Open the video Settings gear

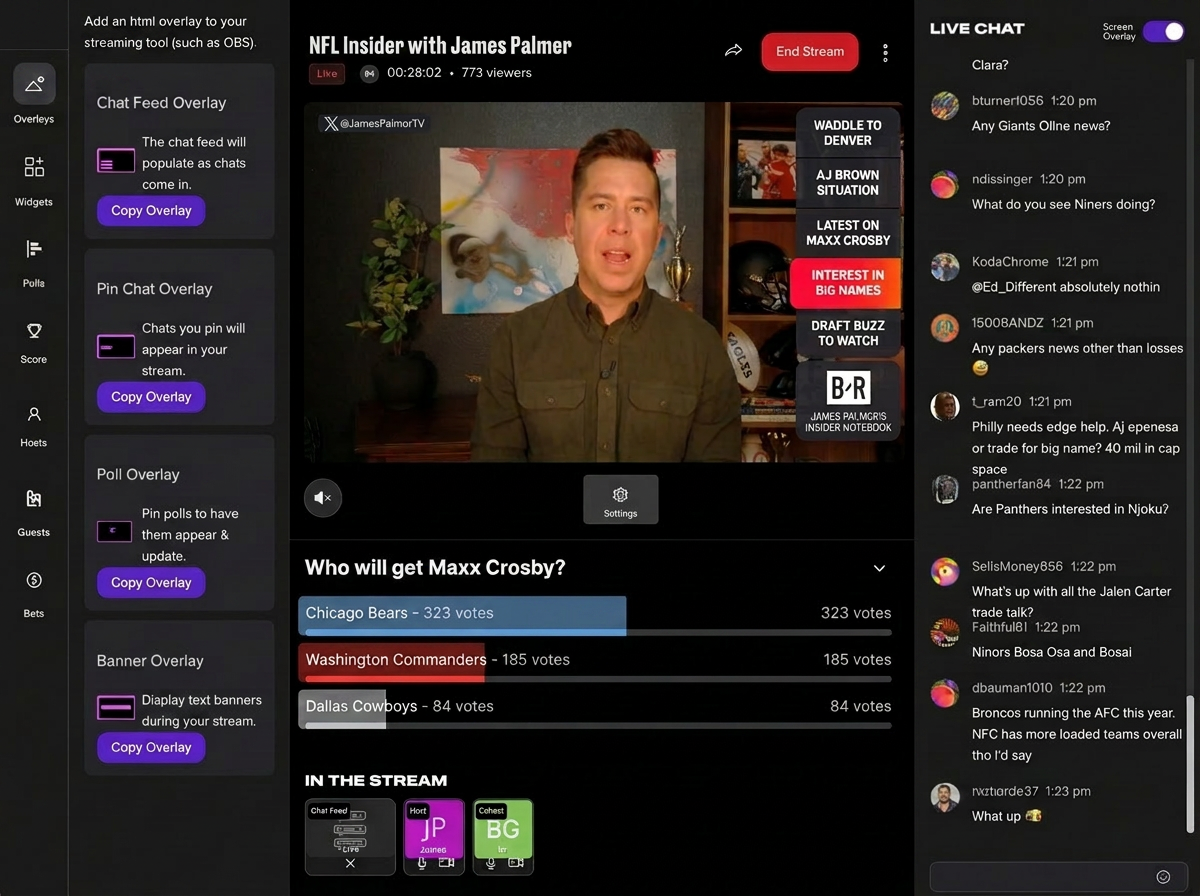pos(620,499)
